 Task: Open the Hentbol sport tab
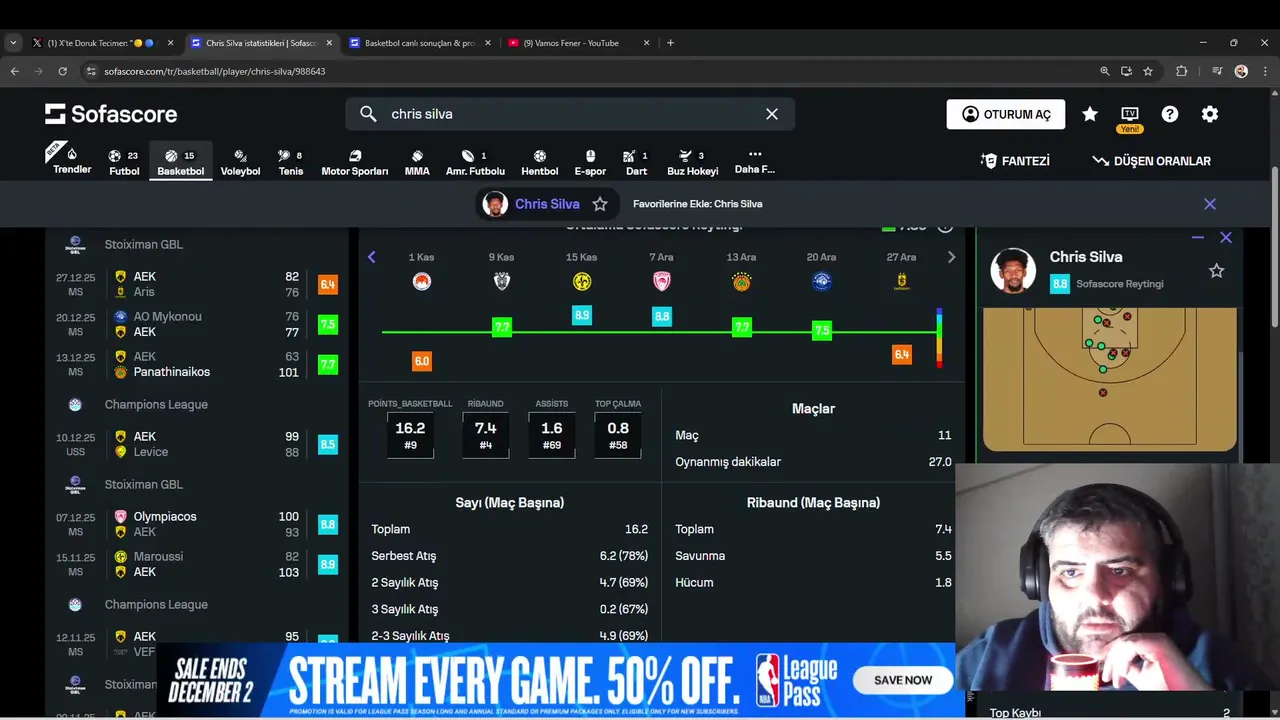tap(540, 162)
